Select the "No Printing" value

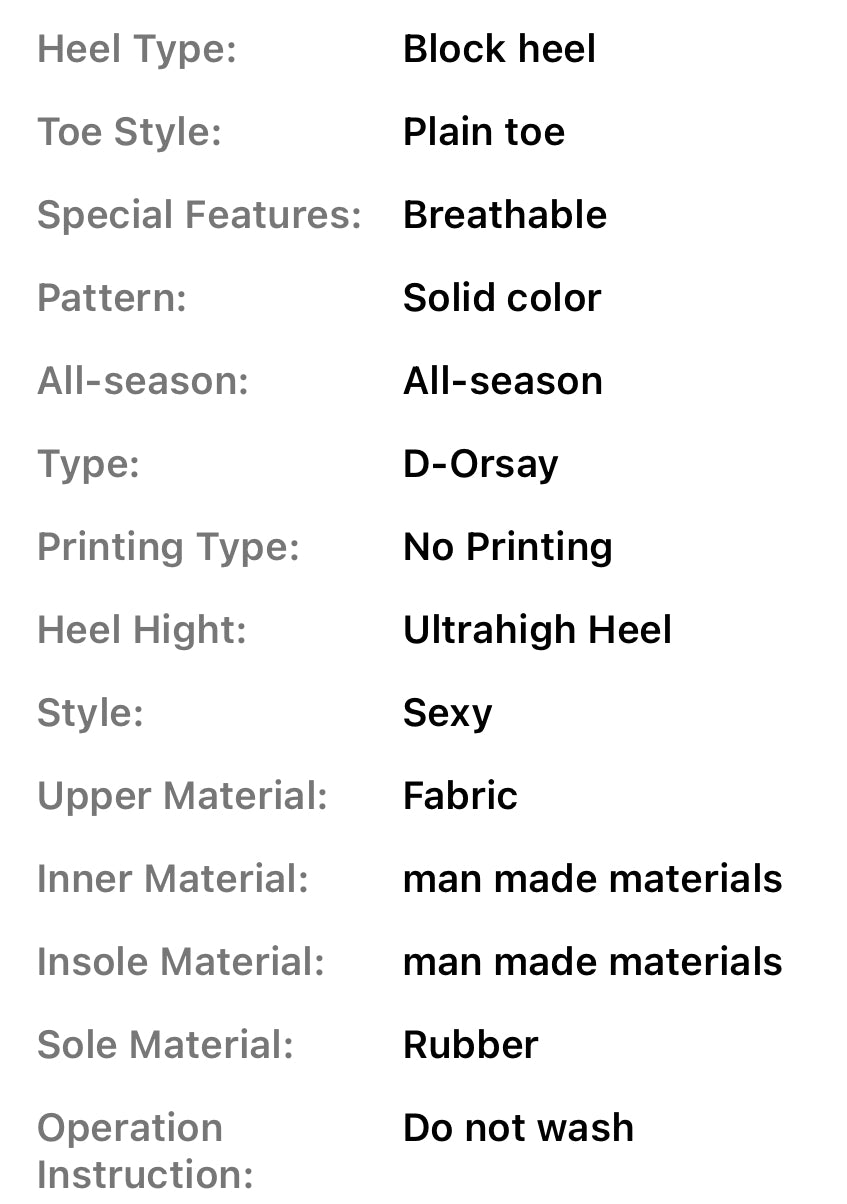click(507, 547)
